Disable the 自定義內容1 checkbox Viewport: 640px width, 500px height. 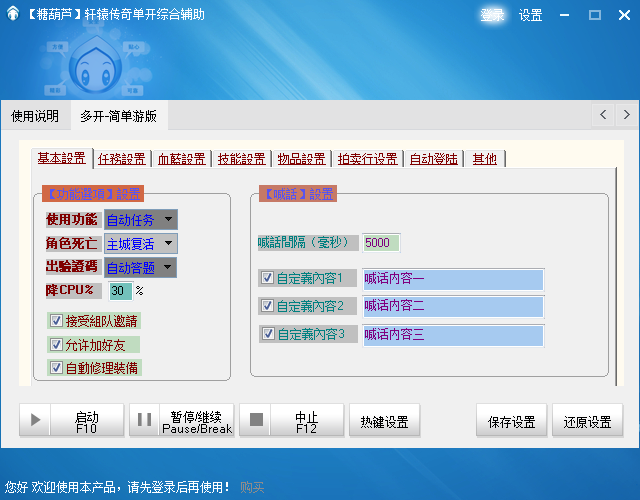267,278
